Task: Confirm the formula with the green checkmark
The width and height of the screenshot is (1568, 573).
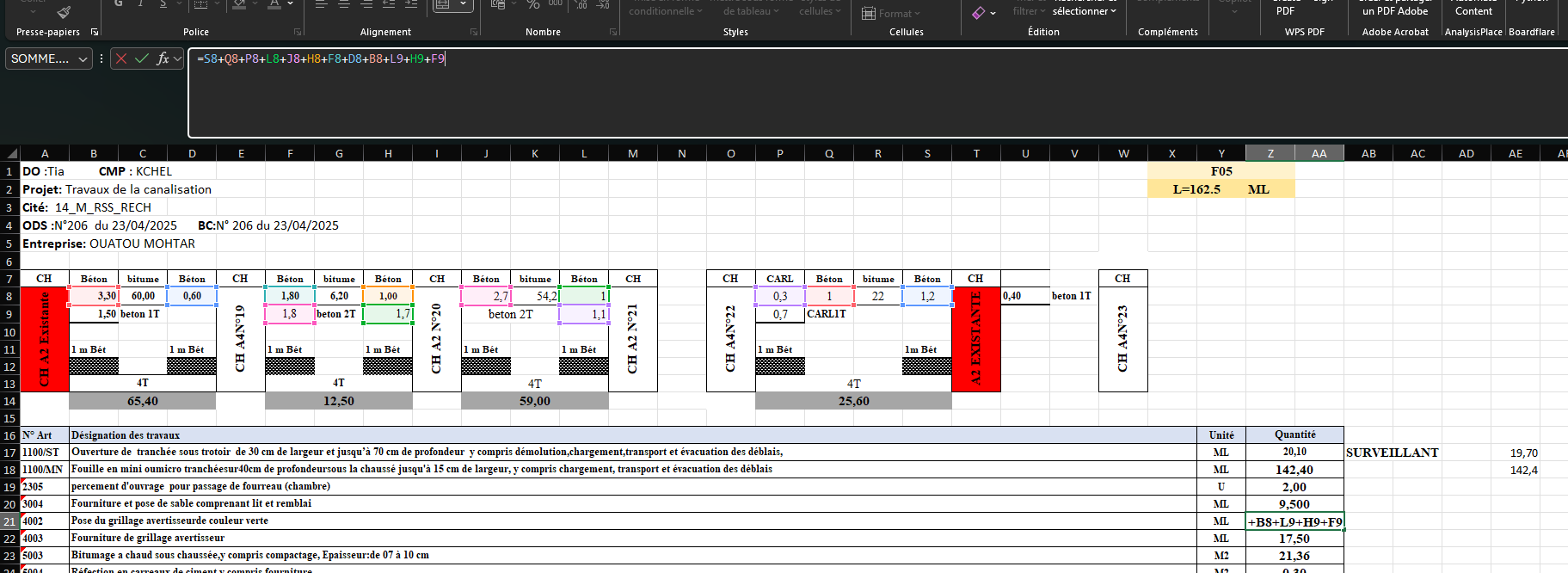Action: point(141,59)
